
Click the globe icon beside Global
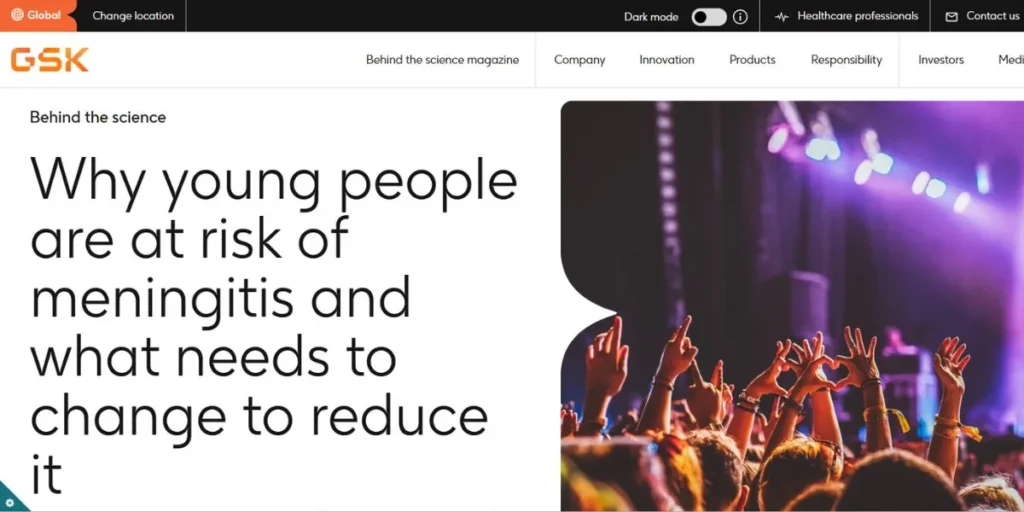click(x=17, y=15)
